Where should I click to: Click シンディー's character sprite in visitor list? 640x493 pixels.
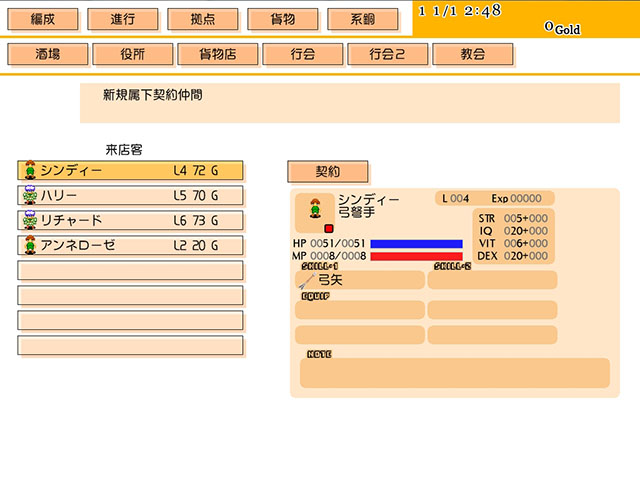[x=30, y=170]
